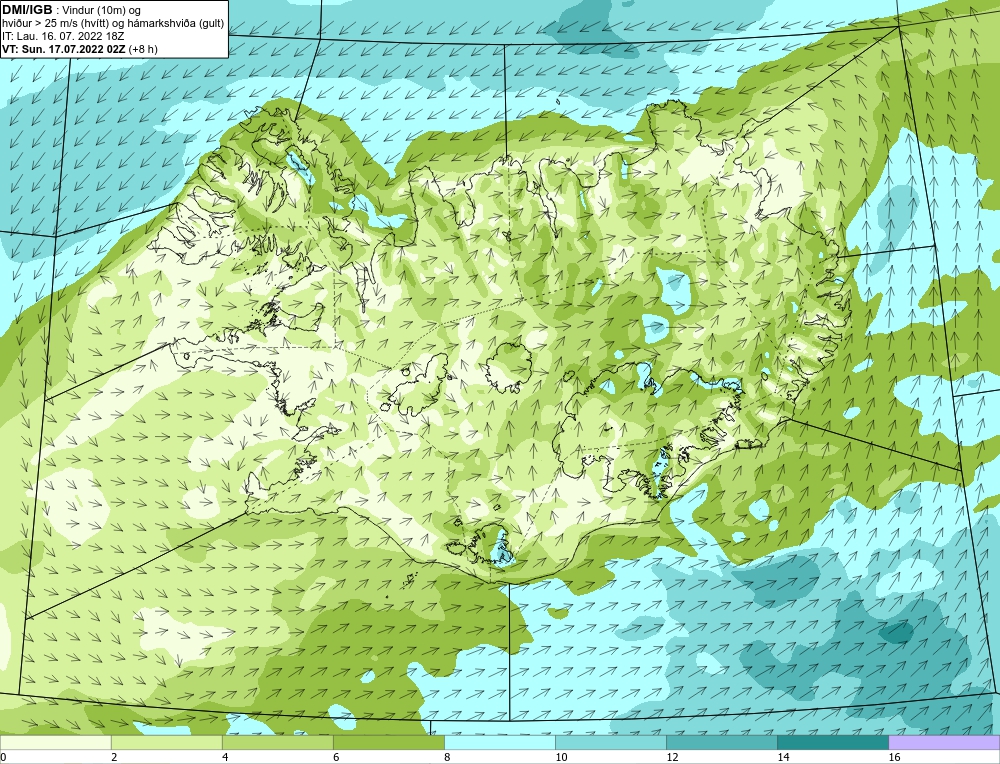Image resolution: width=1000 pixels, height=764 pixels.
Task: Click the purple legend swatch above 16 m/s
Action: (944, 742)
